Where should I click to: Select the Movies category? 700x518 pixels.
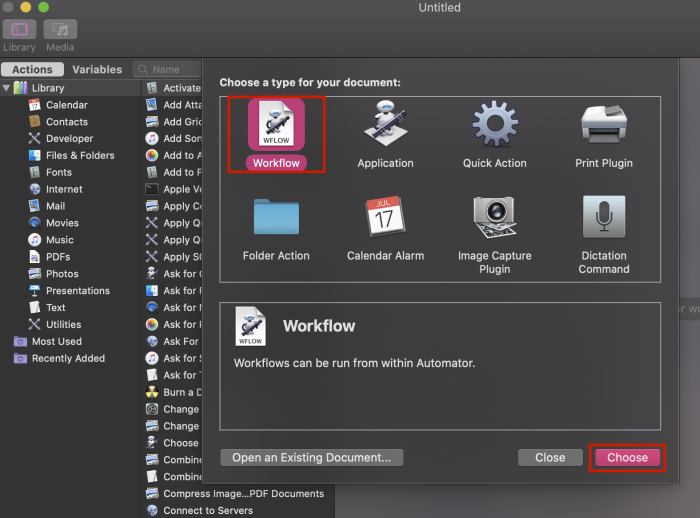point(62,223)
